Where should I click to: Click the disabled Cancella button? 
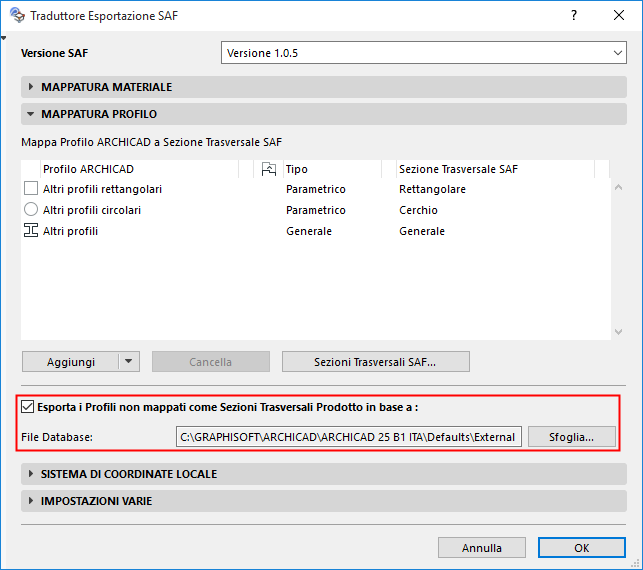pos(211,362)
